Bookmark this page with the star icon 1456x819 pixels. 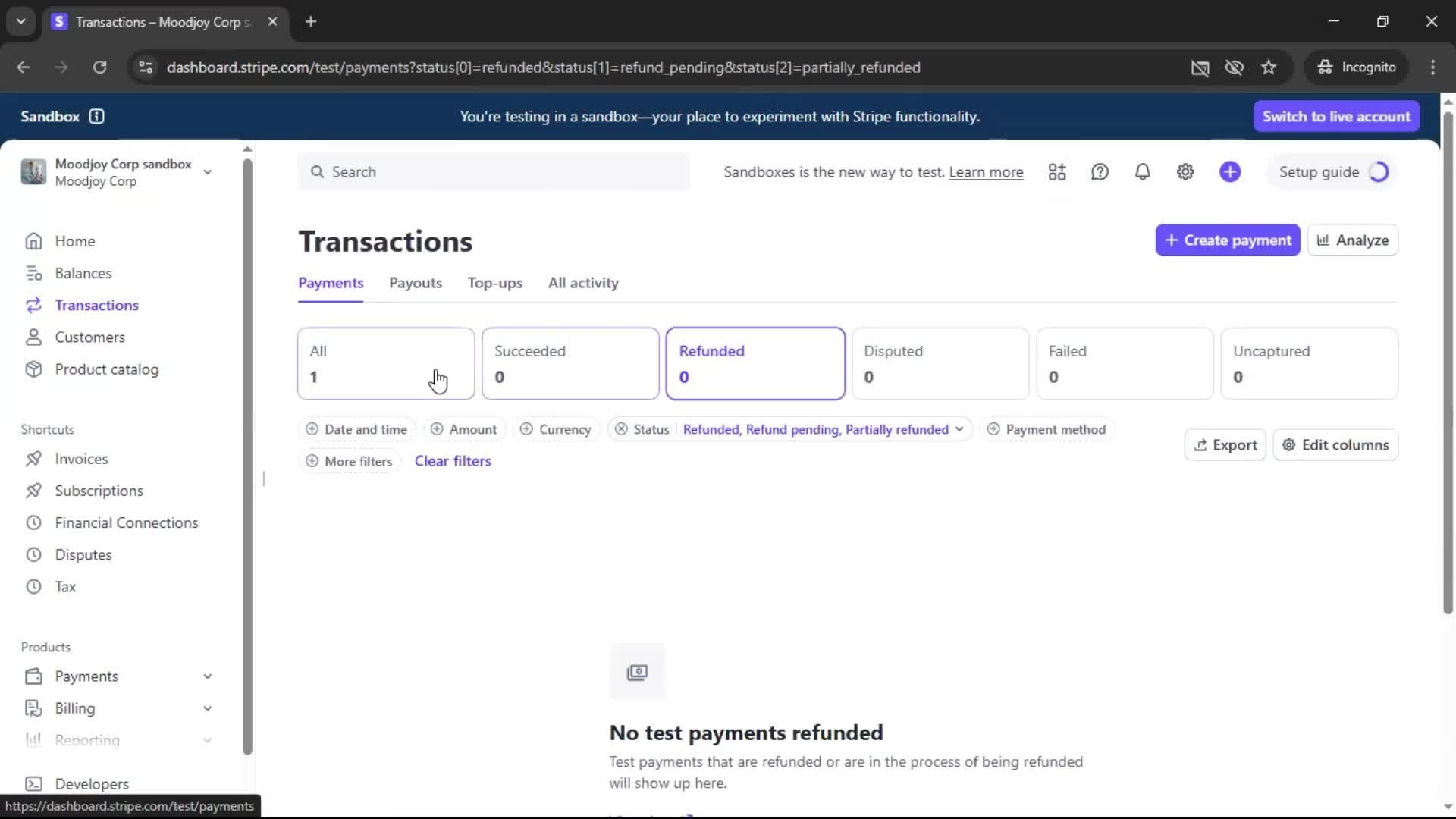point(1269,67)
